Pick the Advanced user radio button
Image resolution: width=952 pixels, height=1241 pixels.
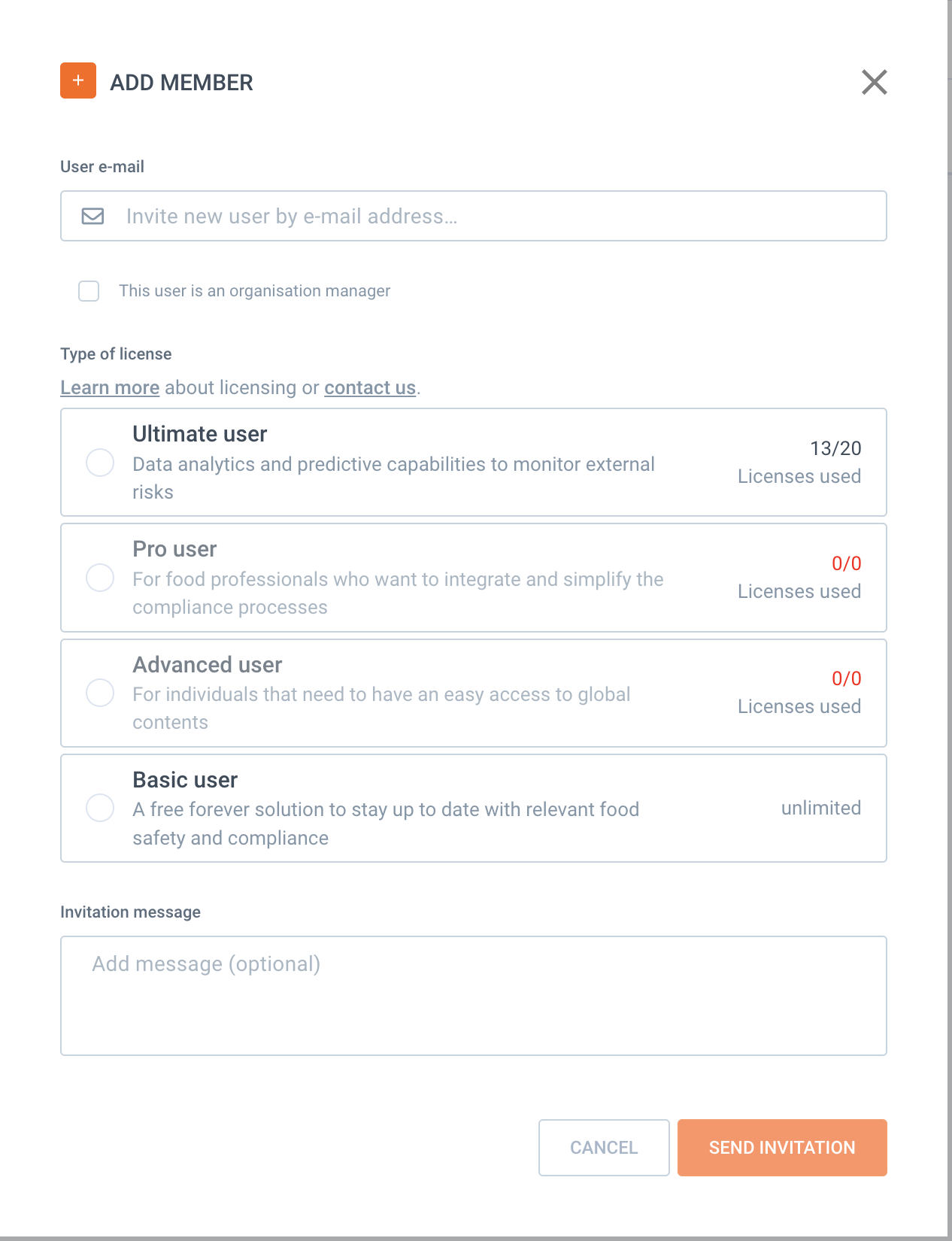tap(100, 693)
